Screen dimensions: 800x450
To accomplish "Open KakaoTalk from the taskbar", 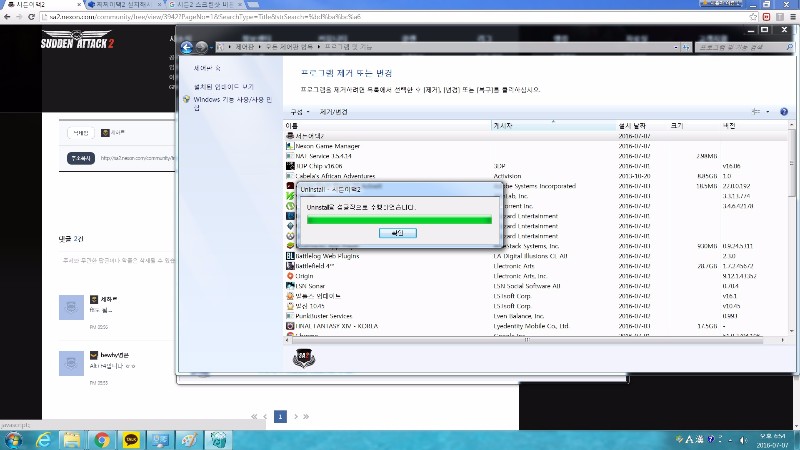I will tap(130, 439).
